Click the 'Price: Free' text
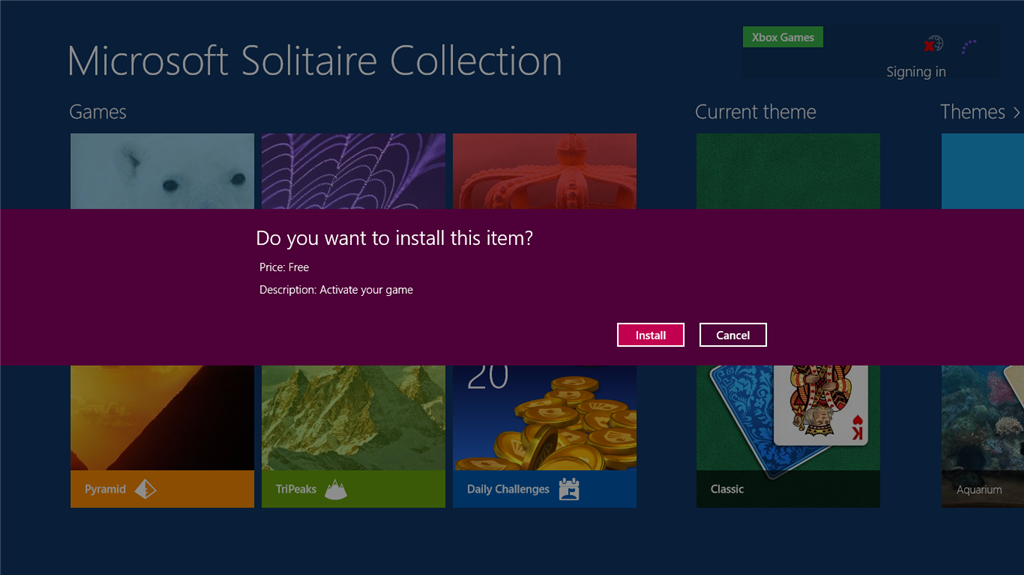 (x=284, y=267)
